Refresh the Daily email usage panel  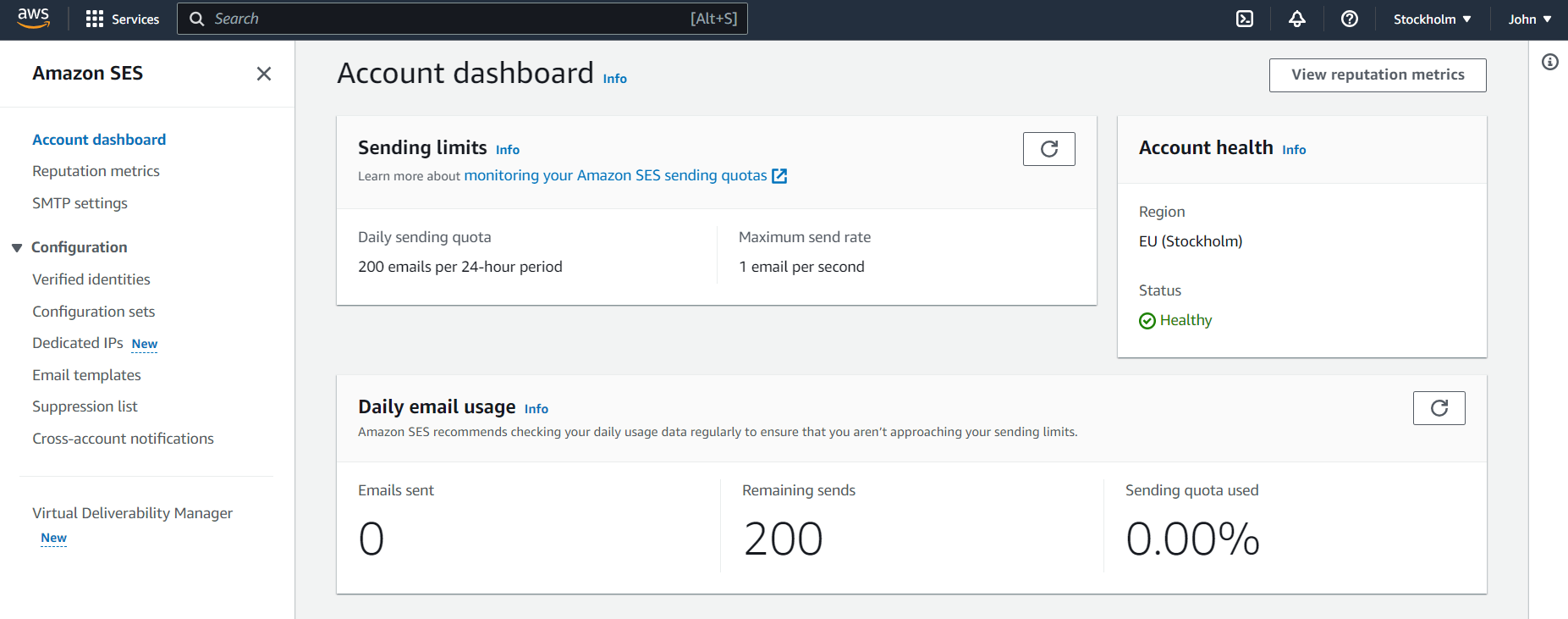pyautogui.click(x=1439, y=407)
